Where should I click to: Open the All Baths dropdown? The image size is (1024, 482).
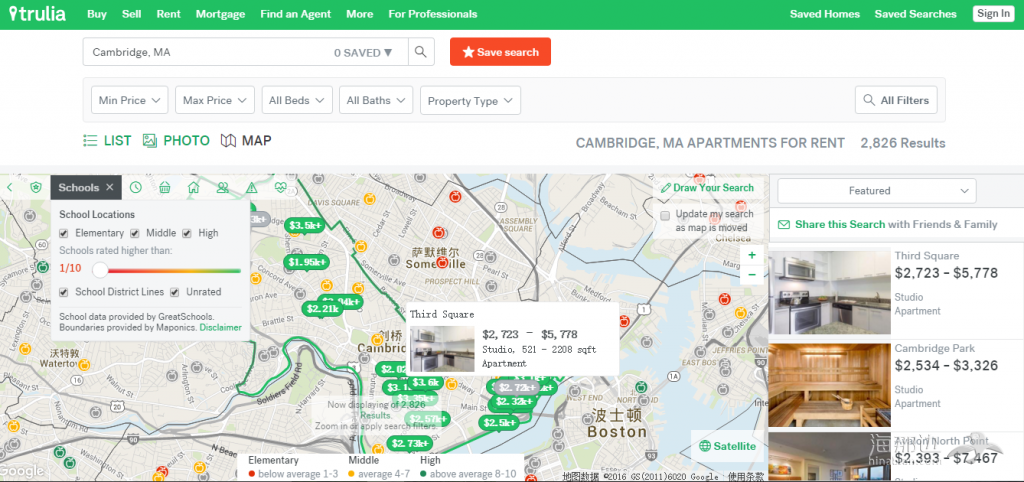pos(376,100)
